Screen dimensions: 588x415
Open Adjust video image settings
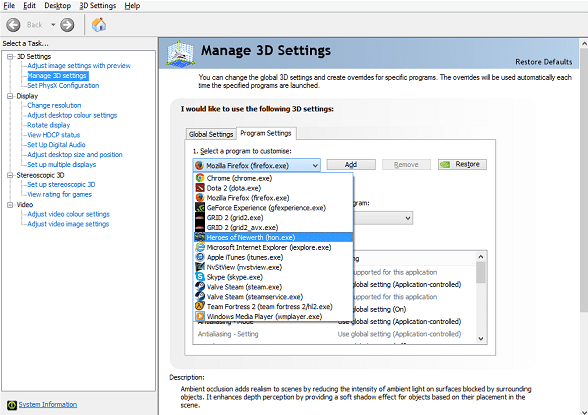68,224
